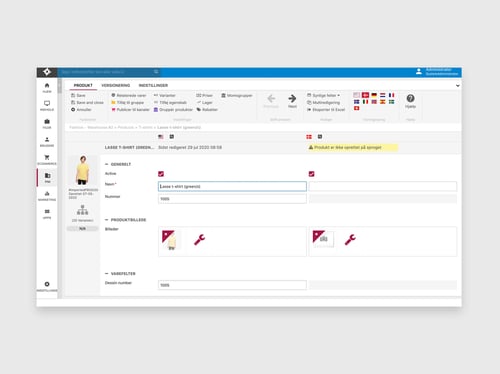This screenshot has height=374, width=500.
Task: Open the Hjælp question mark icon
Action: 410,98
